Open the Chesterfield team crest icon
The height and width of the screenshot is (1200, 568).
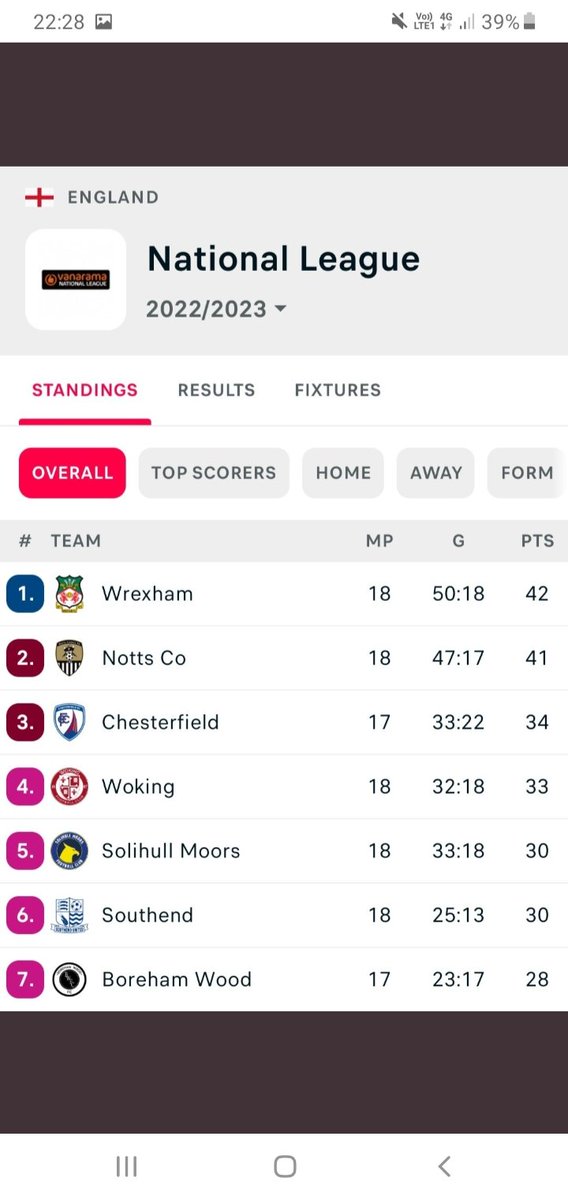pos(70,722)
